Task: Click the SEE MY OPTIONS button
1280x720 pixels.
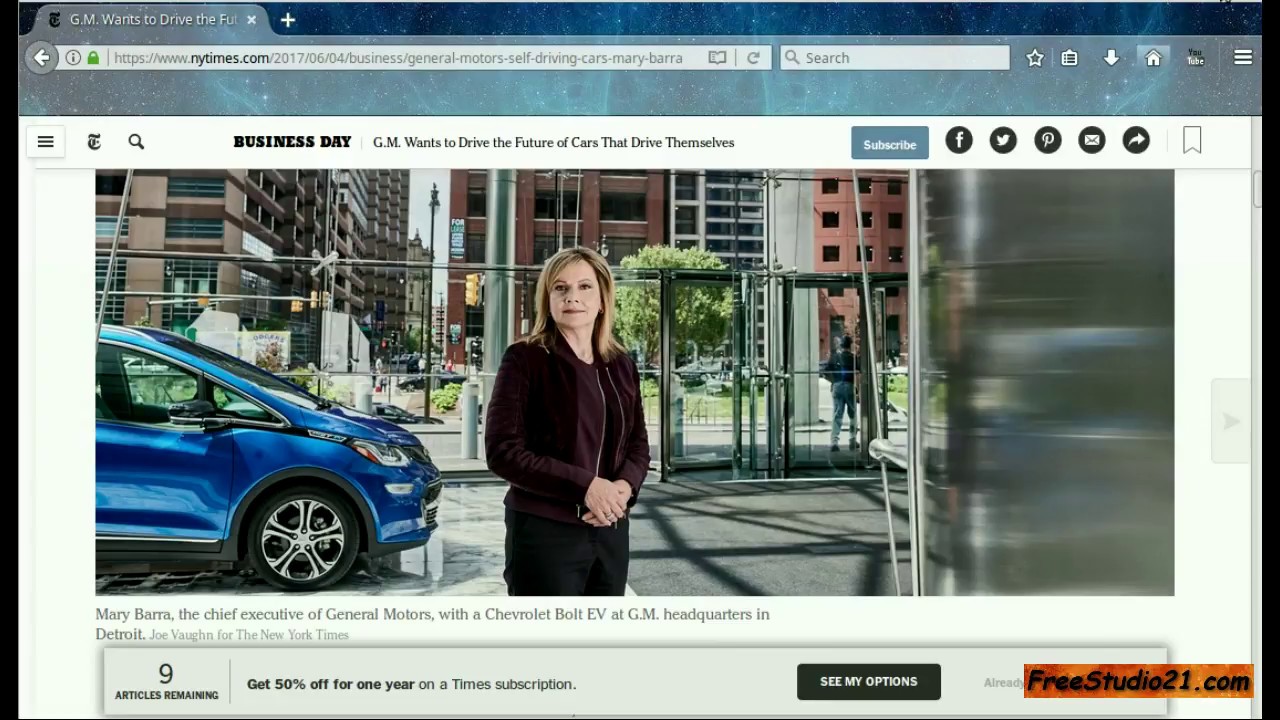Action: (x=869, y=682)
